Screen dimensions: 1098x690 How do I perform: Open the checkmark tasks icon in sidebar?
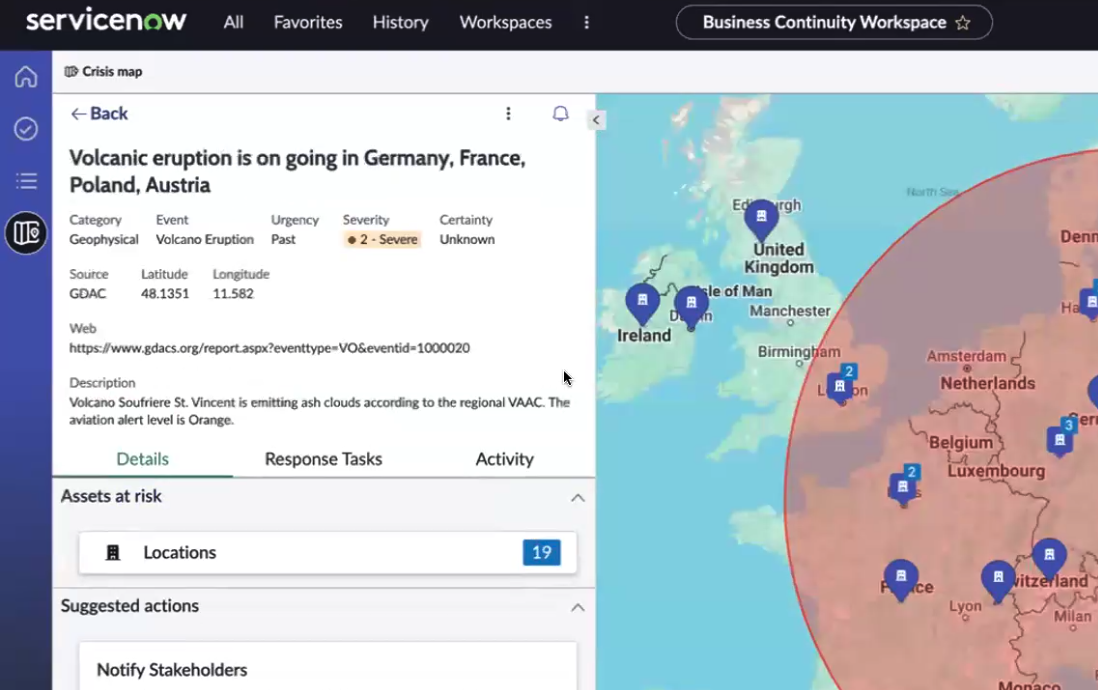26,129
